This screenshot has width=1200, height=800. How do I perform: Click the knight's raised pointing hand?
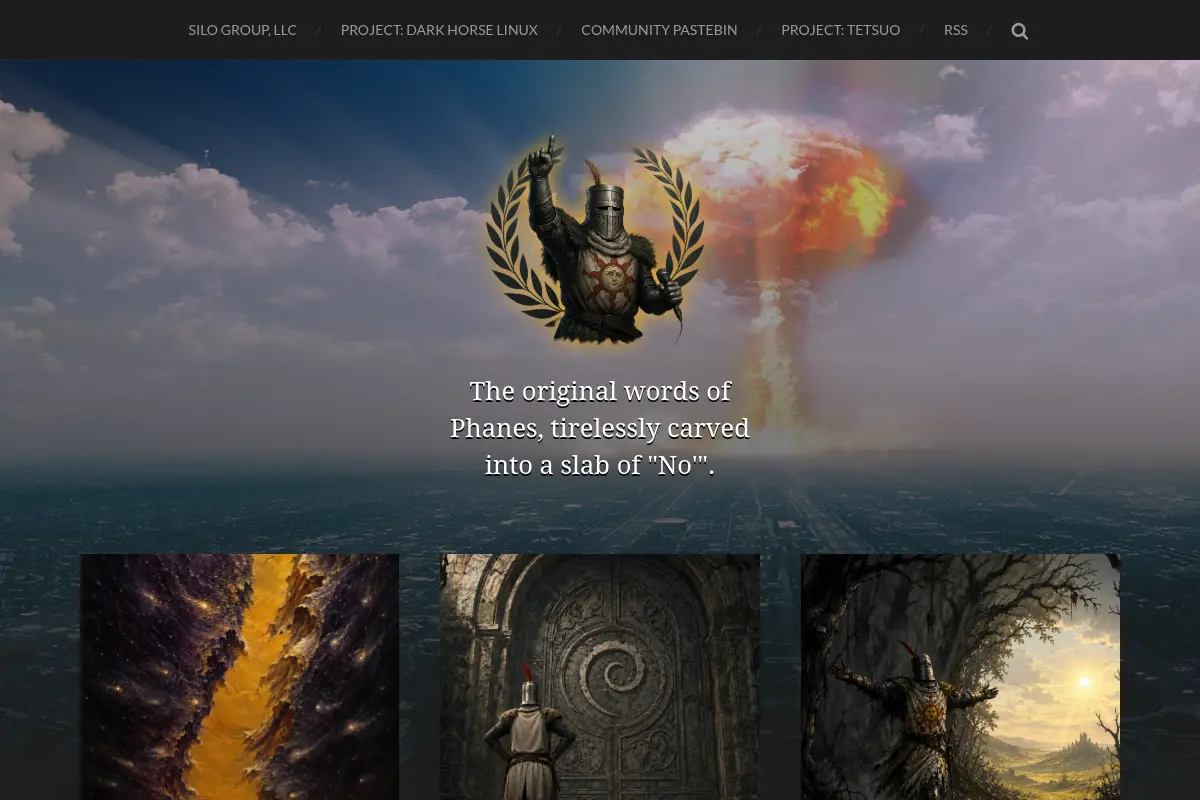tap(545, 157)
